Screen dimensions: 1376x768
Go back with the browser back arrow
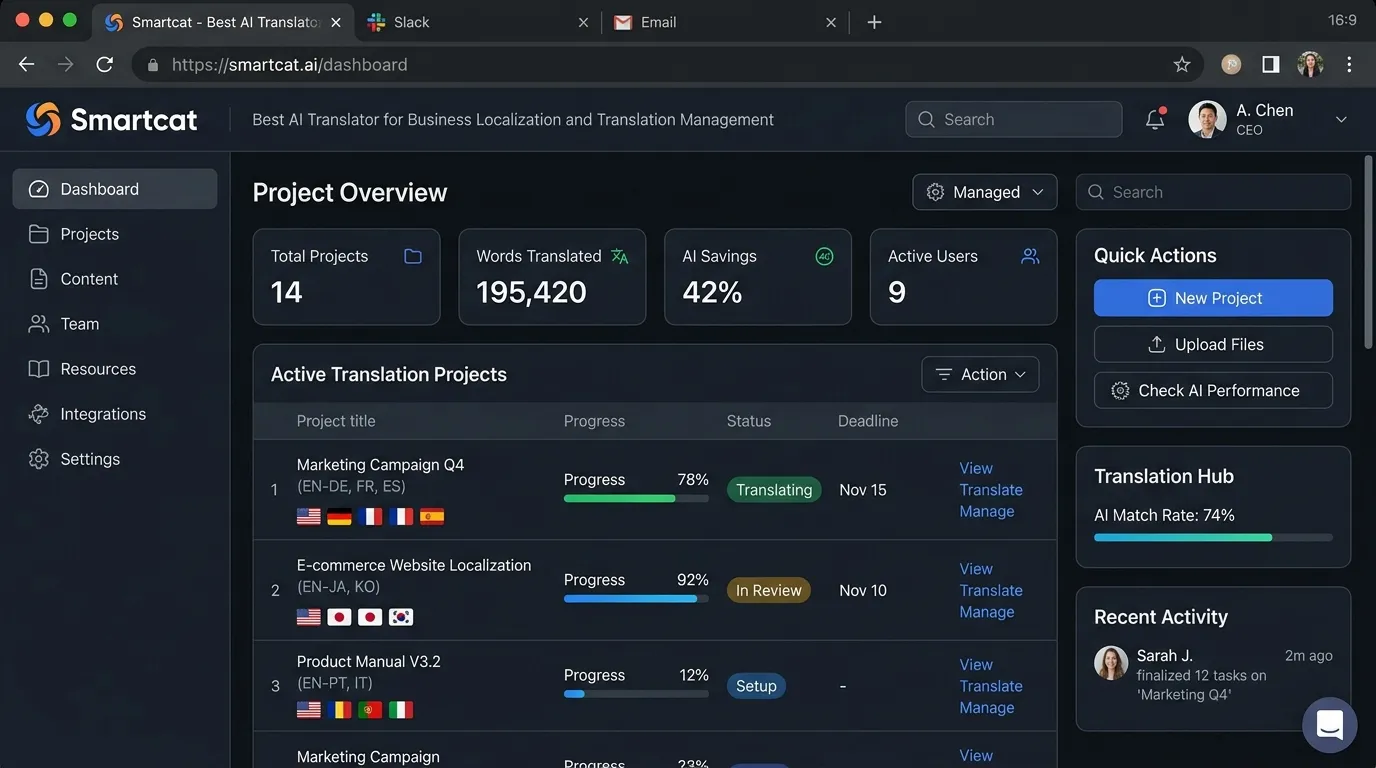[26, 64]
